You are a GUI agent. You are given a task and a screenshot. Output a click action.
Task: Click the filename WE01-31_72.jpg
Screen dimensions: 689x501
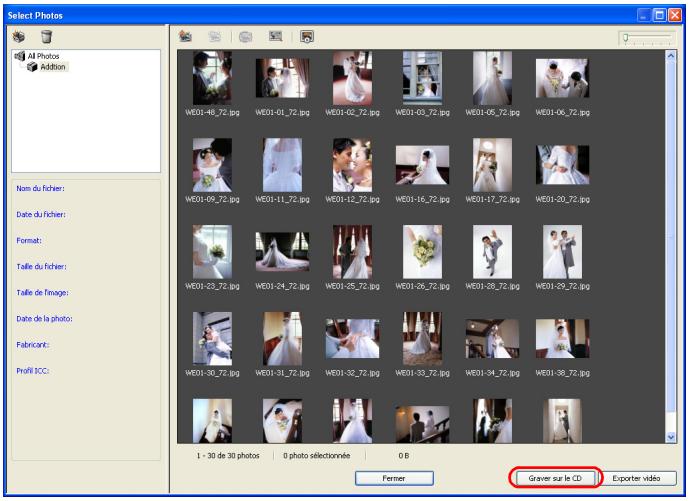pyautogui.click(x=282, y=373)
